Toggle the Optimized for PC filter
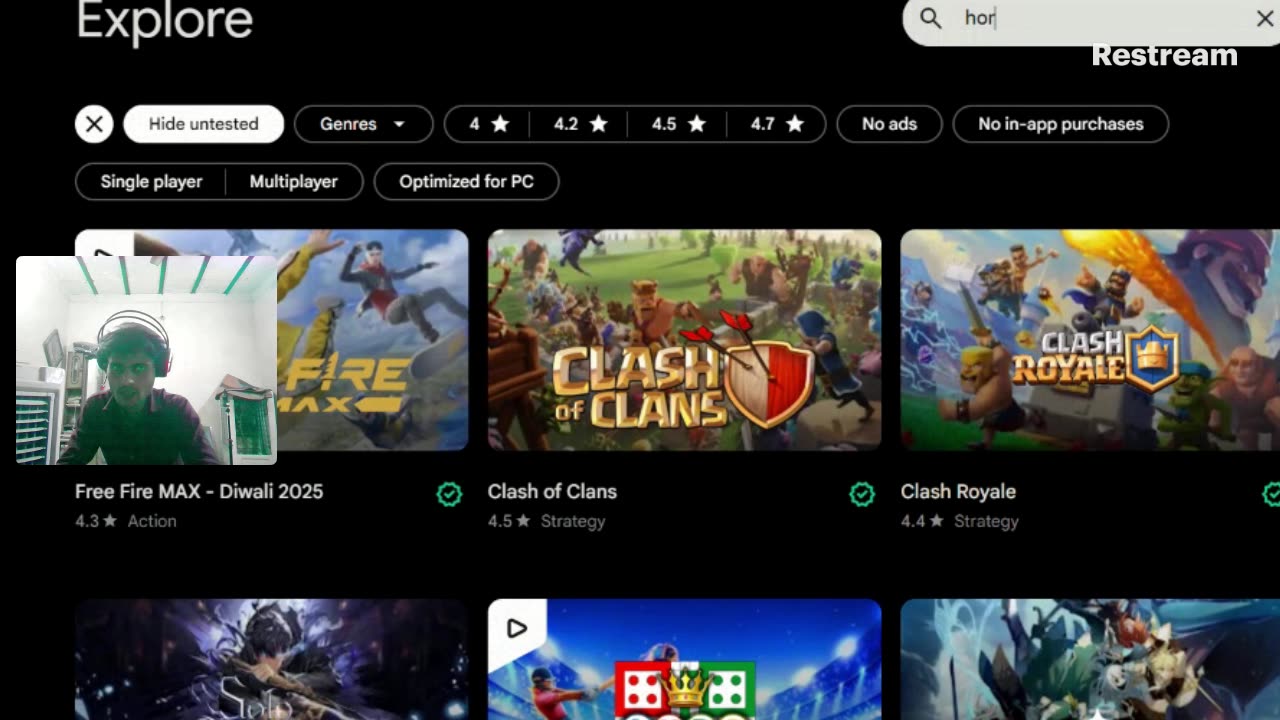Screen dimensions: 1280x720 click(x=466, y=181)
